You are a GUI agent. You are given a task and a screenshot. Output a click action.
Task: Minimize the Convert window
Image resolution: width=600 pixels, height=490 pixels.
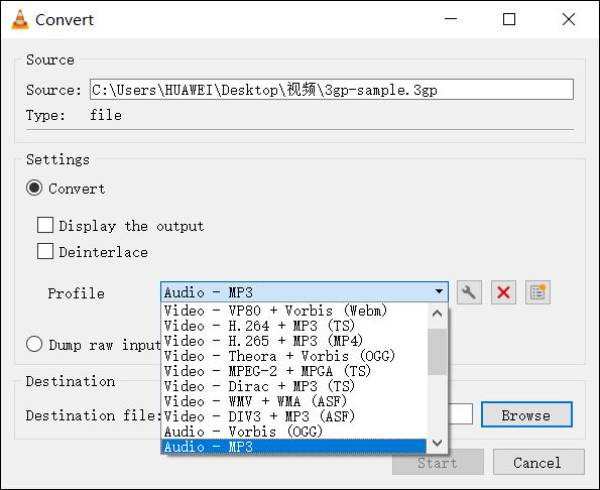[451, 19]
